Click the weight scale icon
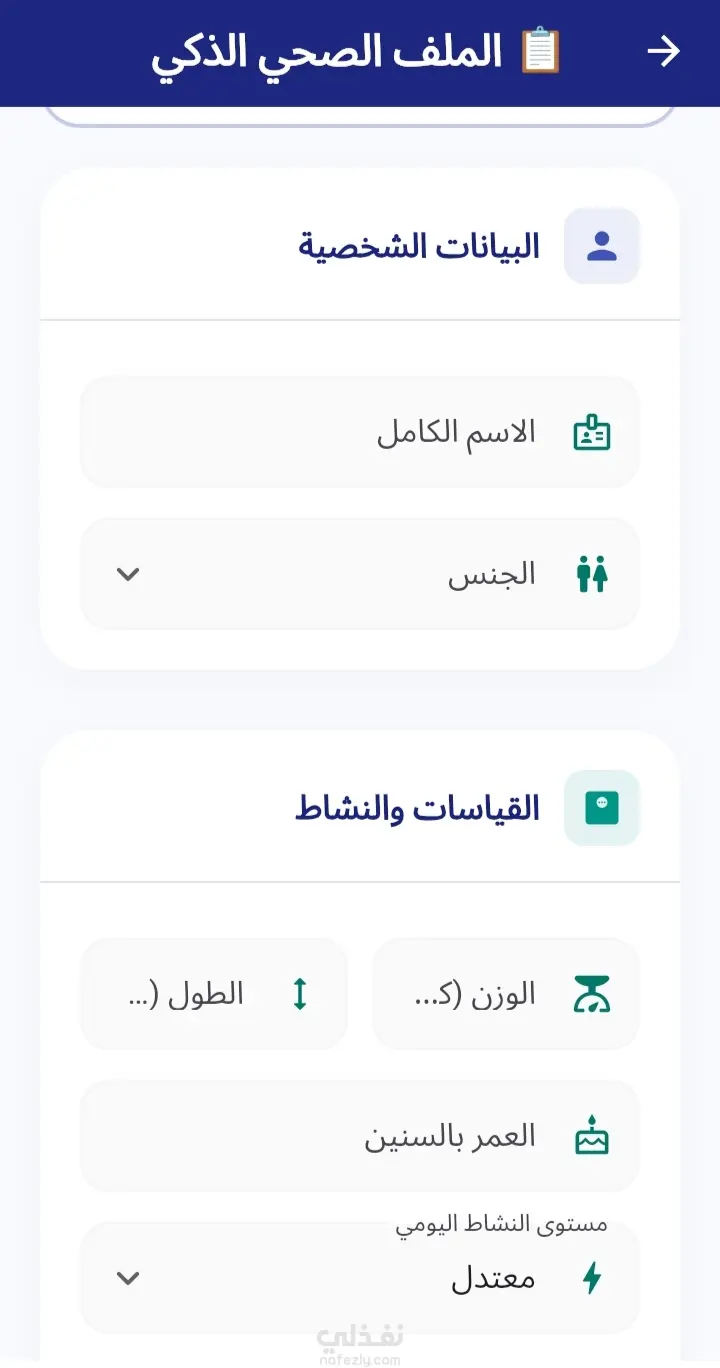This screenshot has height=1368, width=720. (x=592, y=994)
